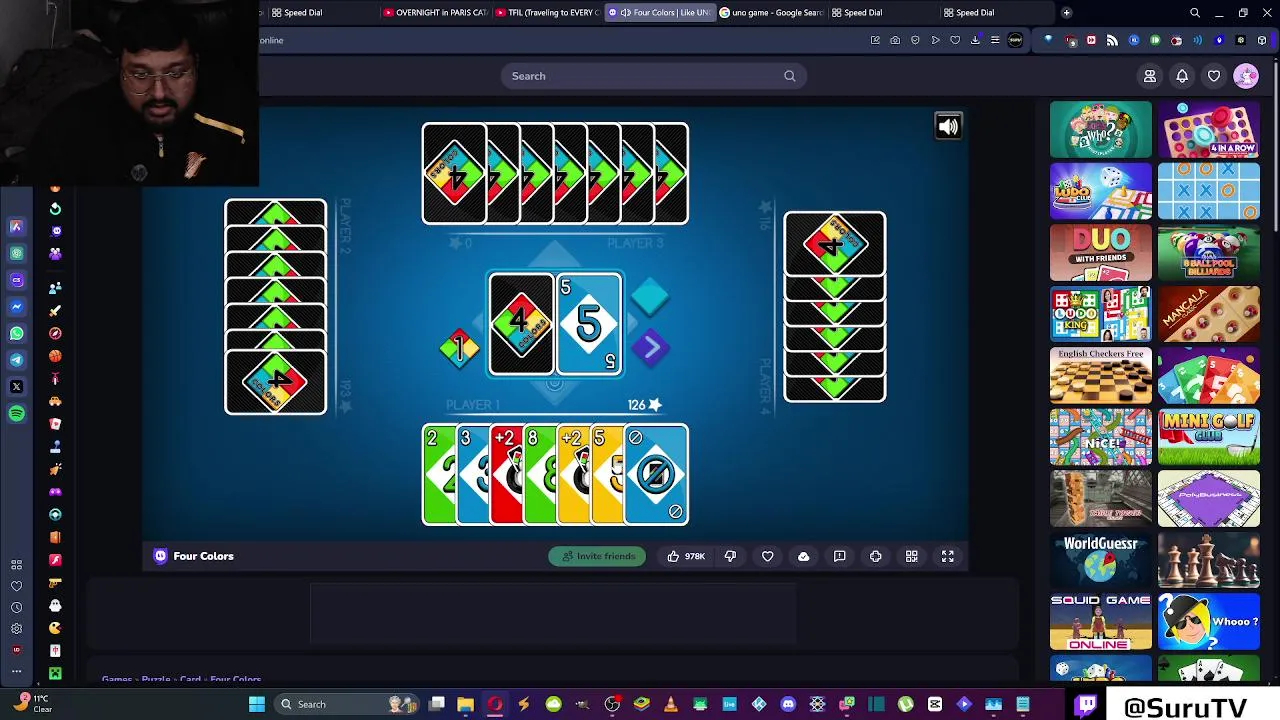Click the site Search field

(x=653, y=76)
